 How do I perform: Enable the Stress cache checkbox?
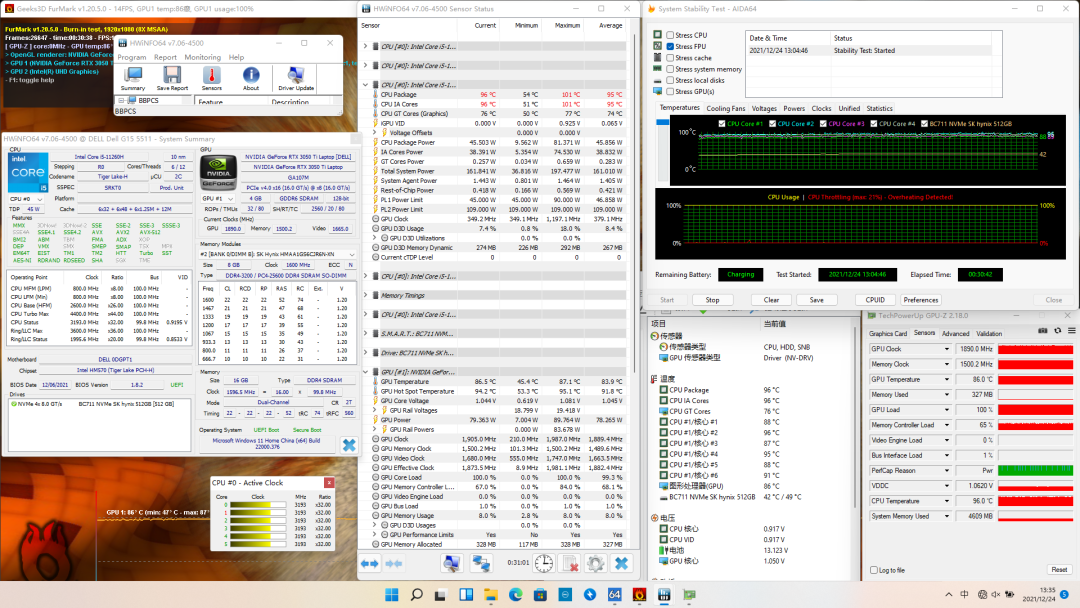(x=670, y=58)
